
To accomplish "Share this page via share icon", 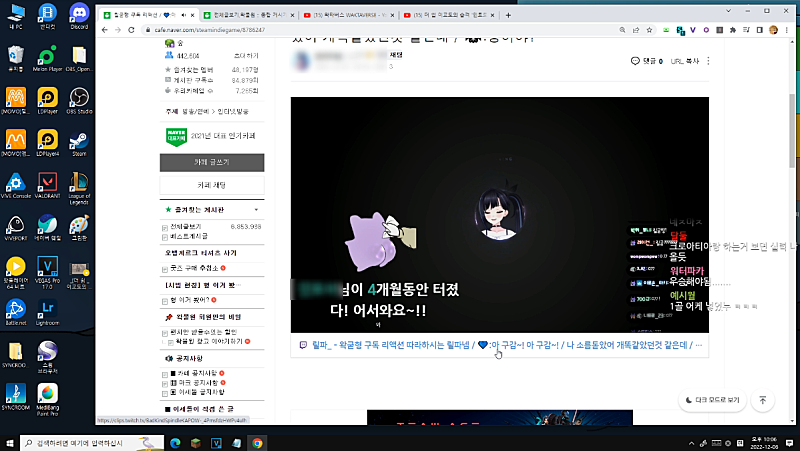I will (x=636, y=30).
